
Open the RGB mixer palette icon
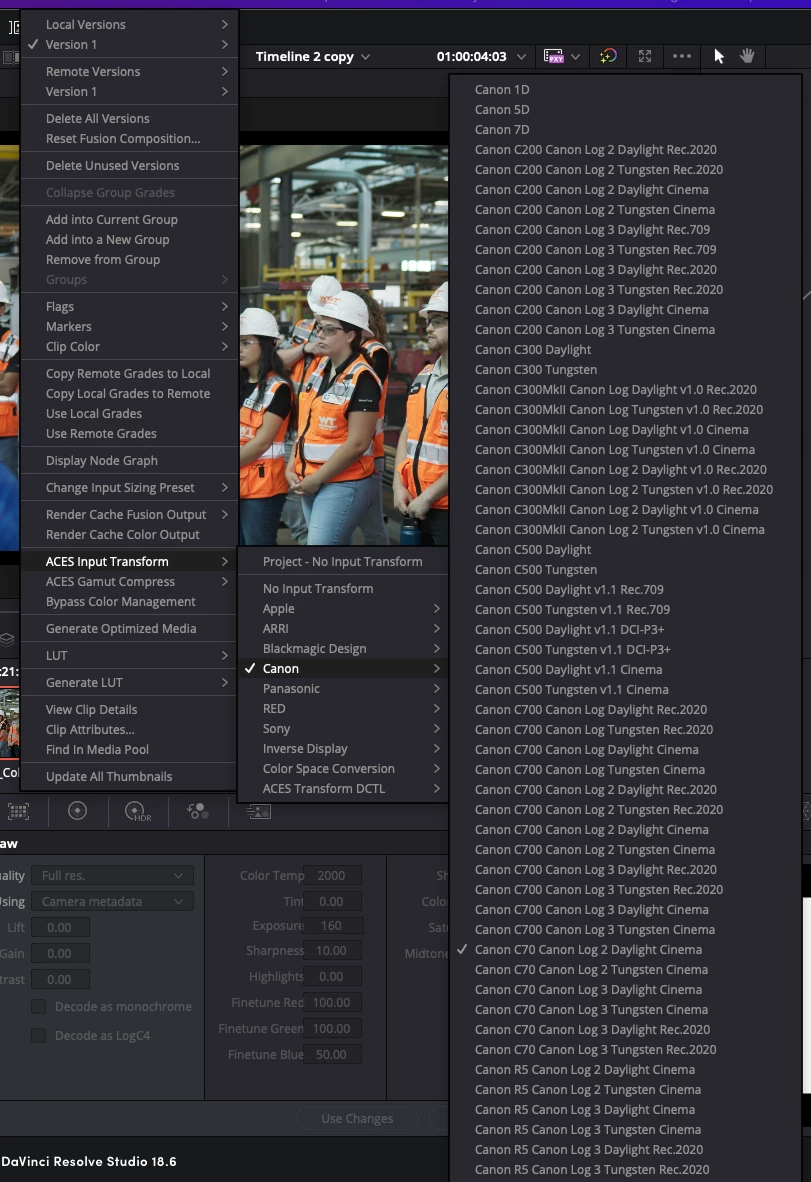pyautogui.click(x=198, y=811)
